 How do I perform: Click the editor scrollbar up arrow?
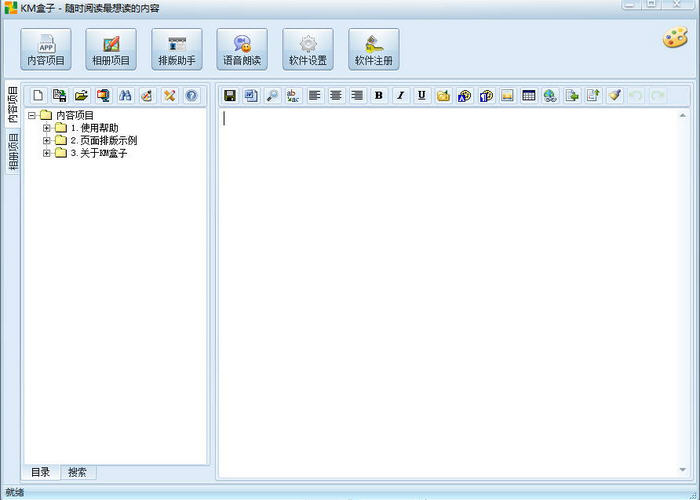[x=683, y=115]
